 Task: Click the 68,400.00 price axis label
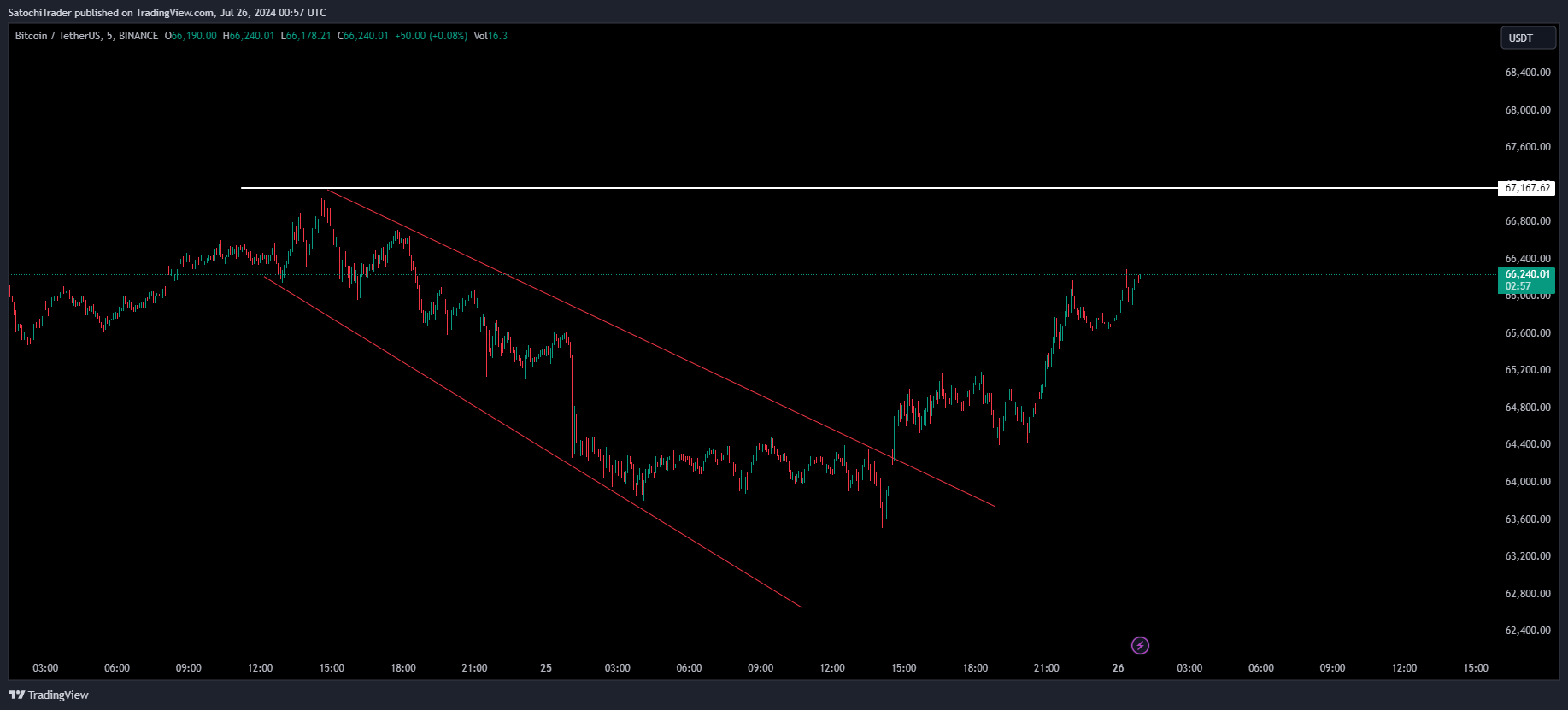(1527, 73)
